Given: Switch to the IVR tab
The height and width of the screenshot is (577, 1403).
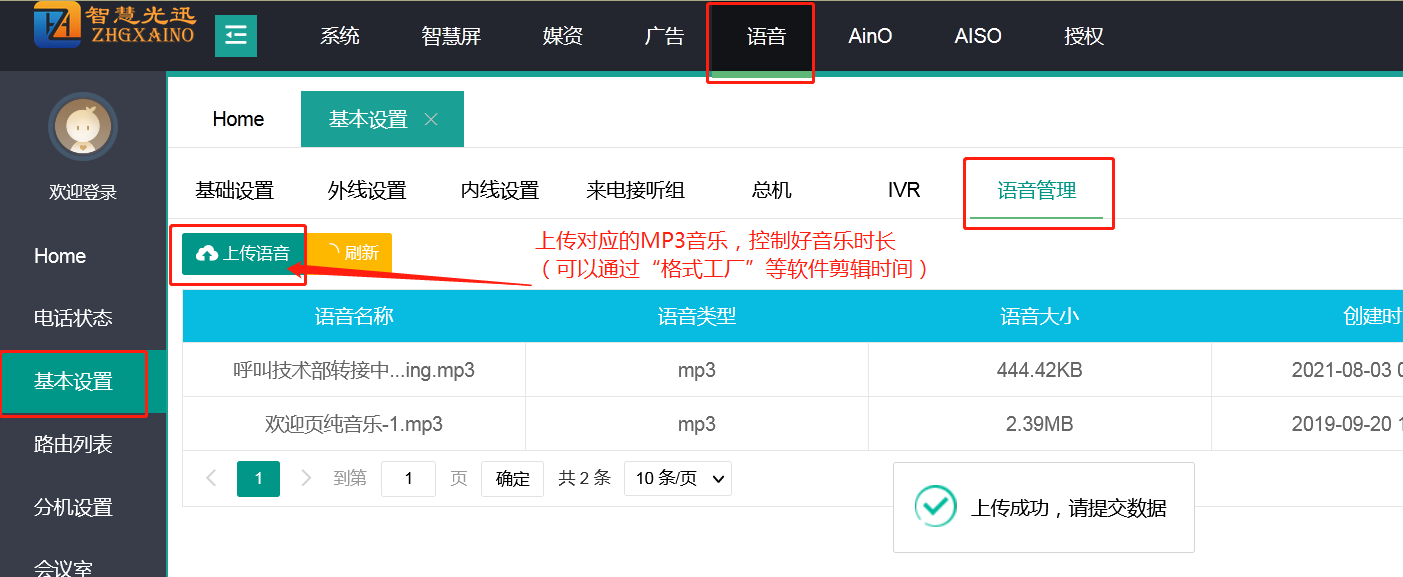Looking at the screenshot, I should [x=903, y=190].
